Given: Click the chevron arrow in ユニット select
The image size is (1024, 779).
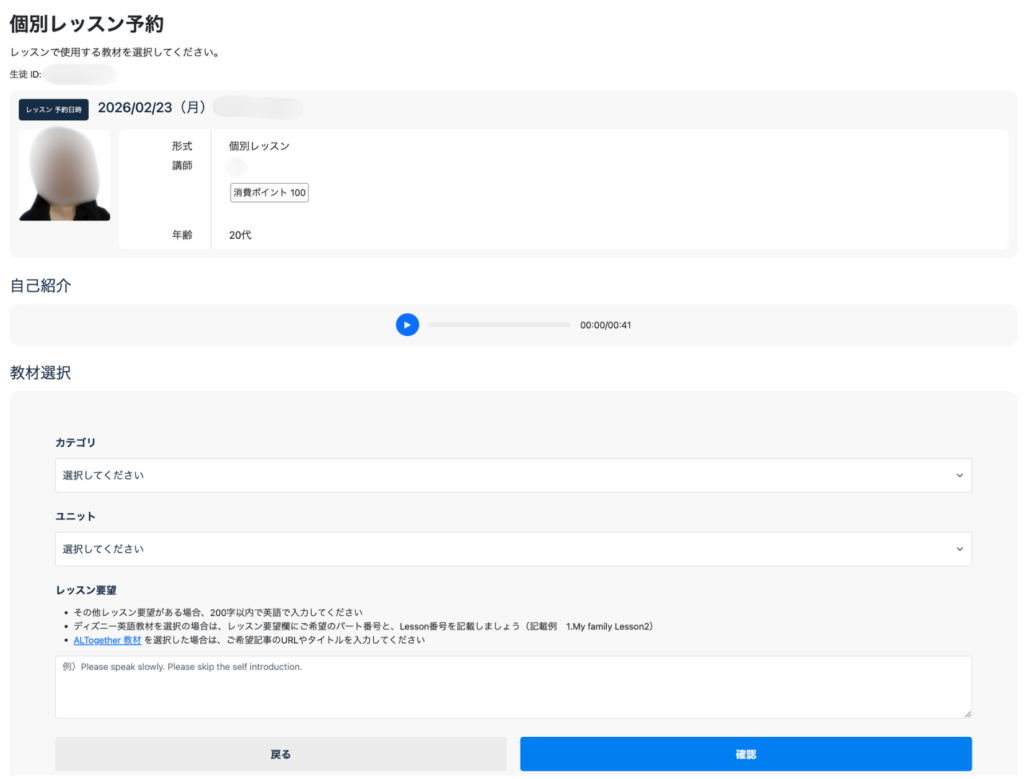Looking at the screenshot, I should click(x=959, y=549).
